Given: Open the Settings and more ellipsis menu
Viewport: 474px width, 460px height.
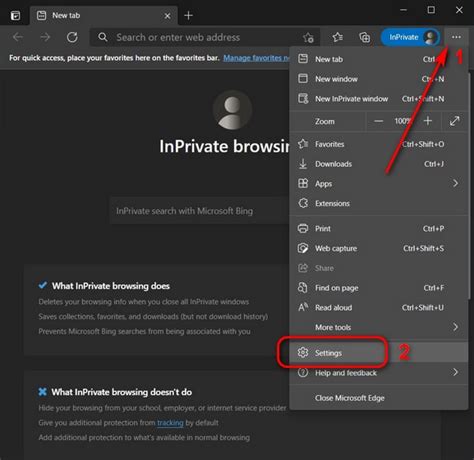Looking at the screenshot, I should 456,37.
